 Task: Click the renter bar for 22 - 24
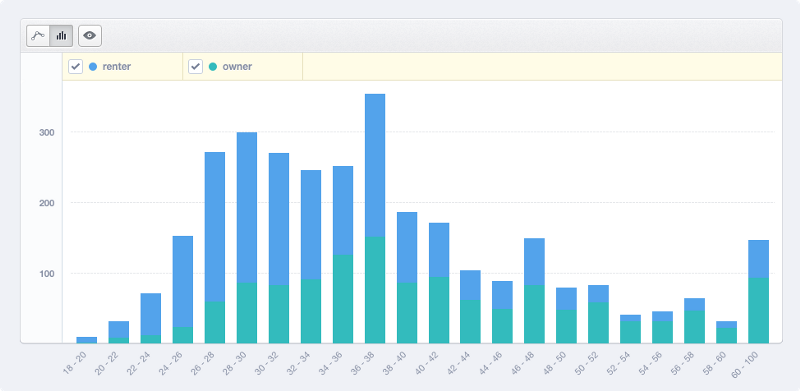coord(151,314)
